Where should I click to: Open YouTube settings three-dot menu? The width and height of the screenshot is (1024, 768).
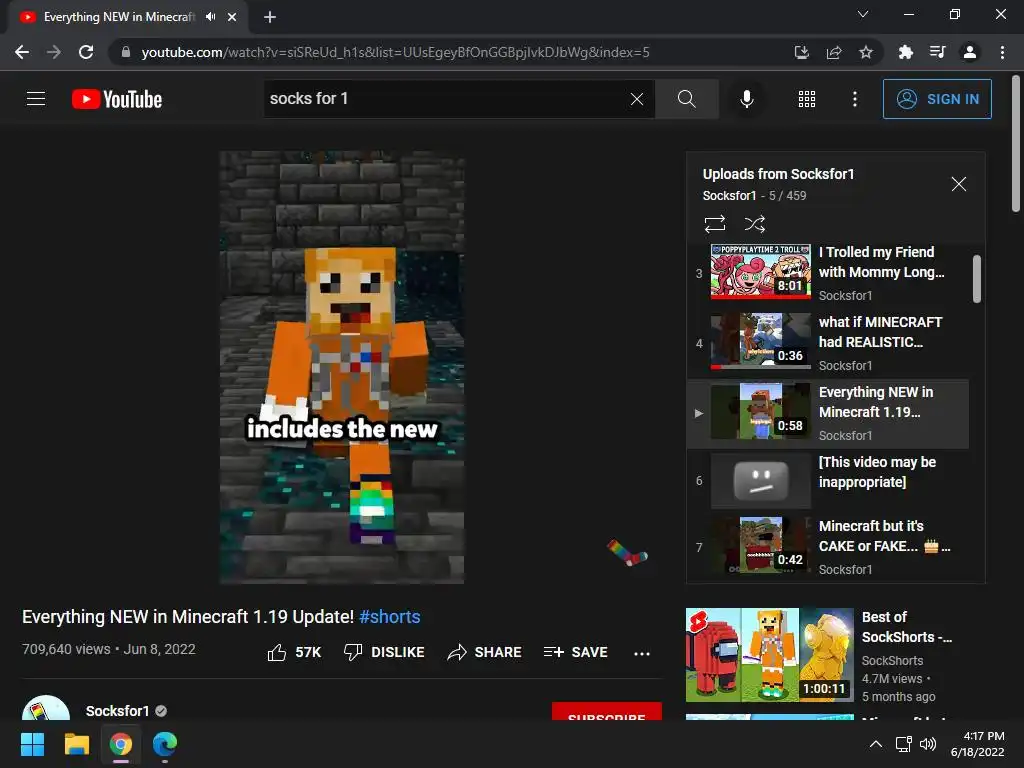(x=855, y=99)
